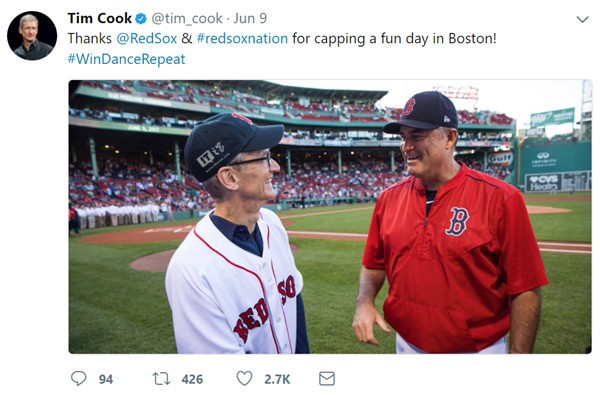
Task: Open Tim Cook's profile picture
Action: coord(32,36)
